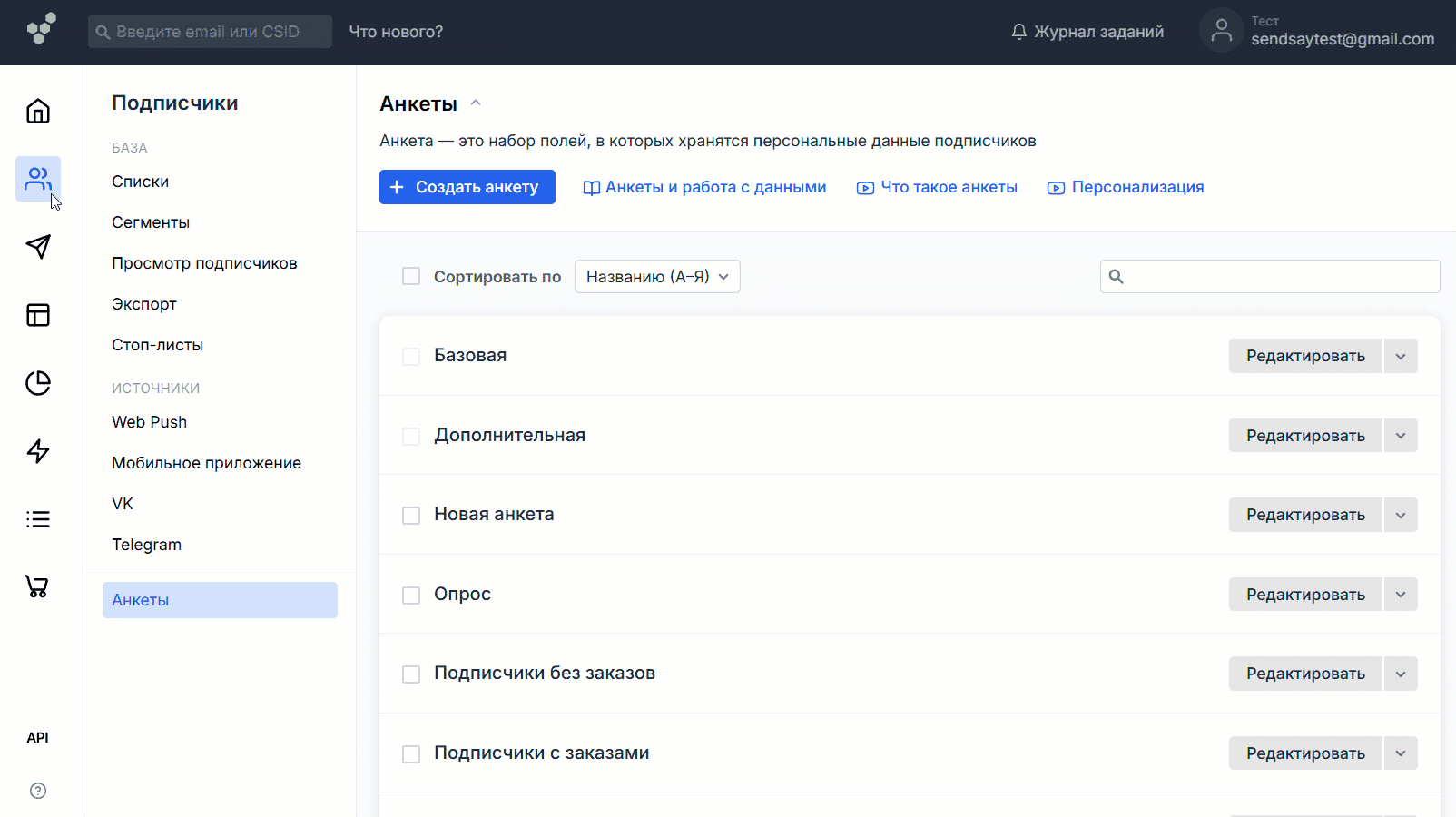Open Журнал заданий notifications

[x=1087, y=32]
